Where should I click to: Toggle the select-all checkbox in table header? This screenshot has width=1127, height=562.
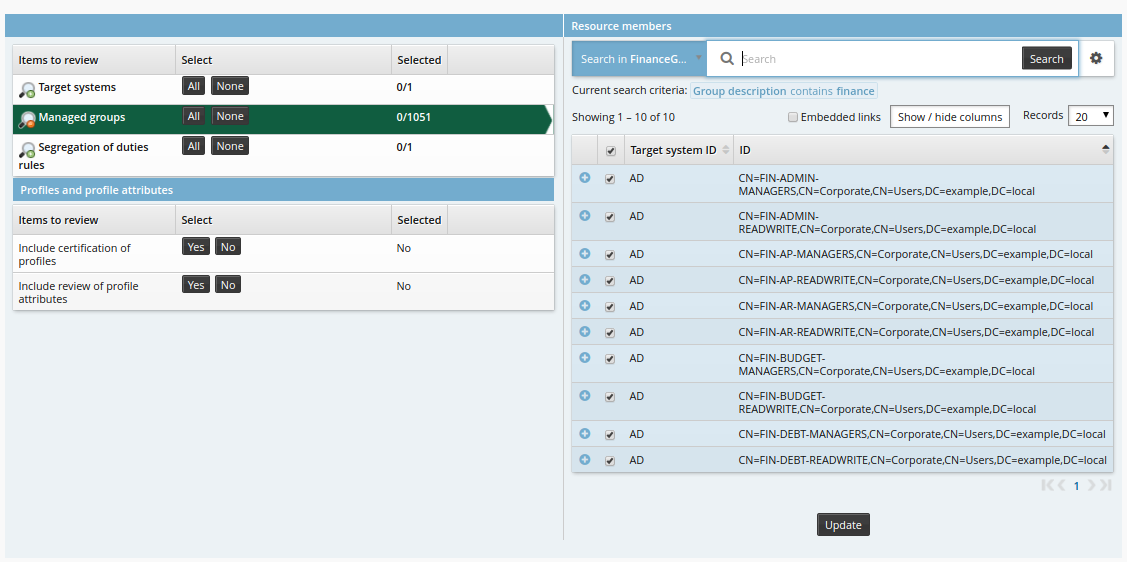click(610, 151)
